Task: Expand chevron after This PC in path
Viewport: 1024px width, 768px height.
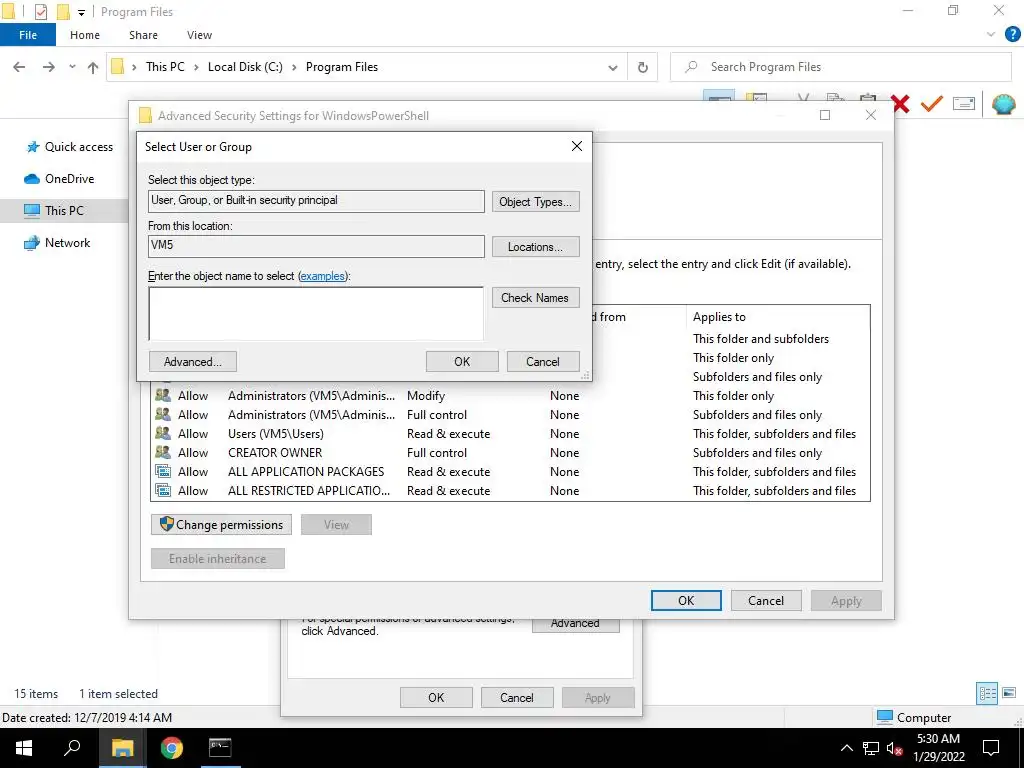Action: coord(196,67)
